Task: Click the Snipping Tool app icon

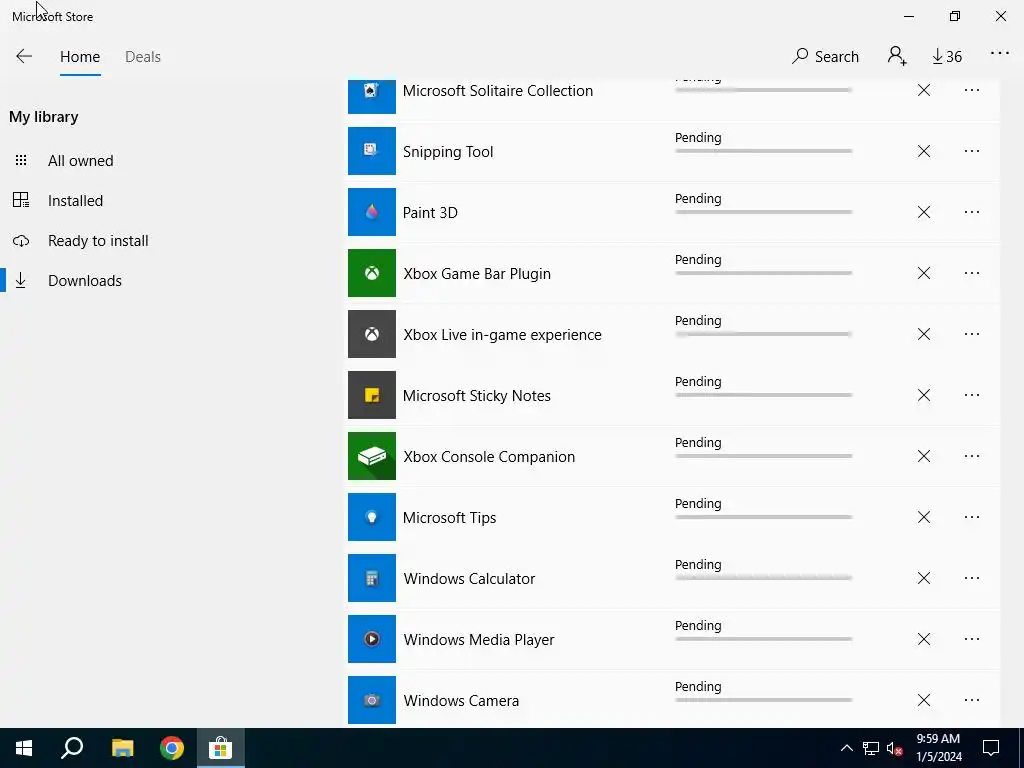Action: [x=372, y=151]
